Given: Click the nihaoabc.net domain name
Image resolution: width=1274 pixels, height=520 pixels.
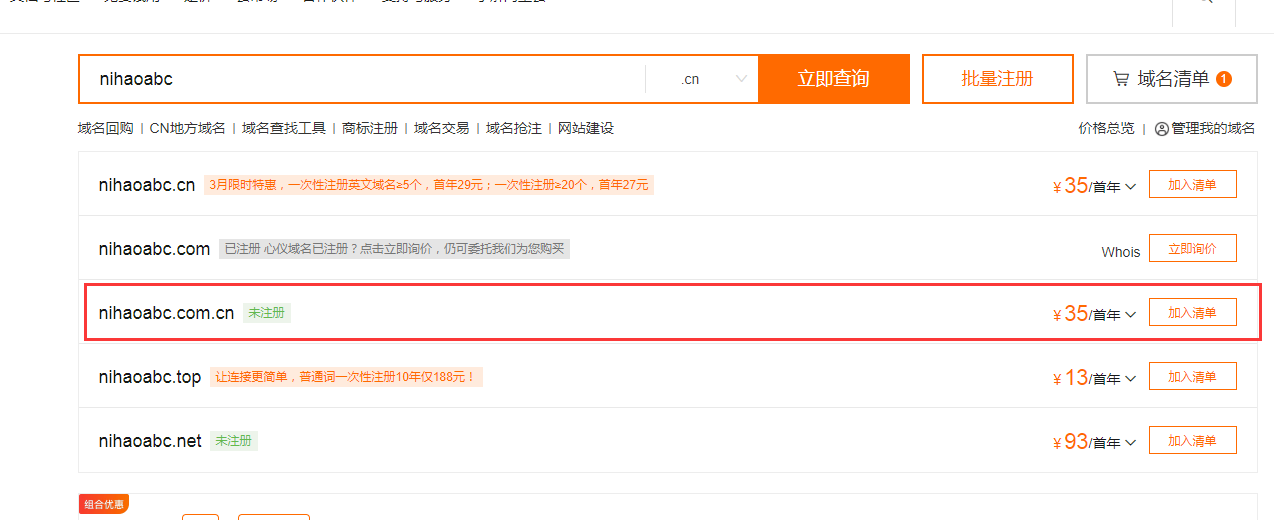Looking at the screenshot, I should point(150,441).
